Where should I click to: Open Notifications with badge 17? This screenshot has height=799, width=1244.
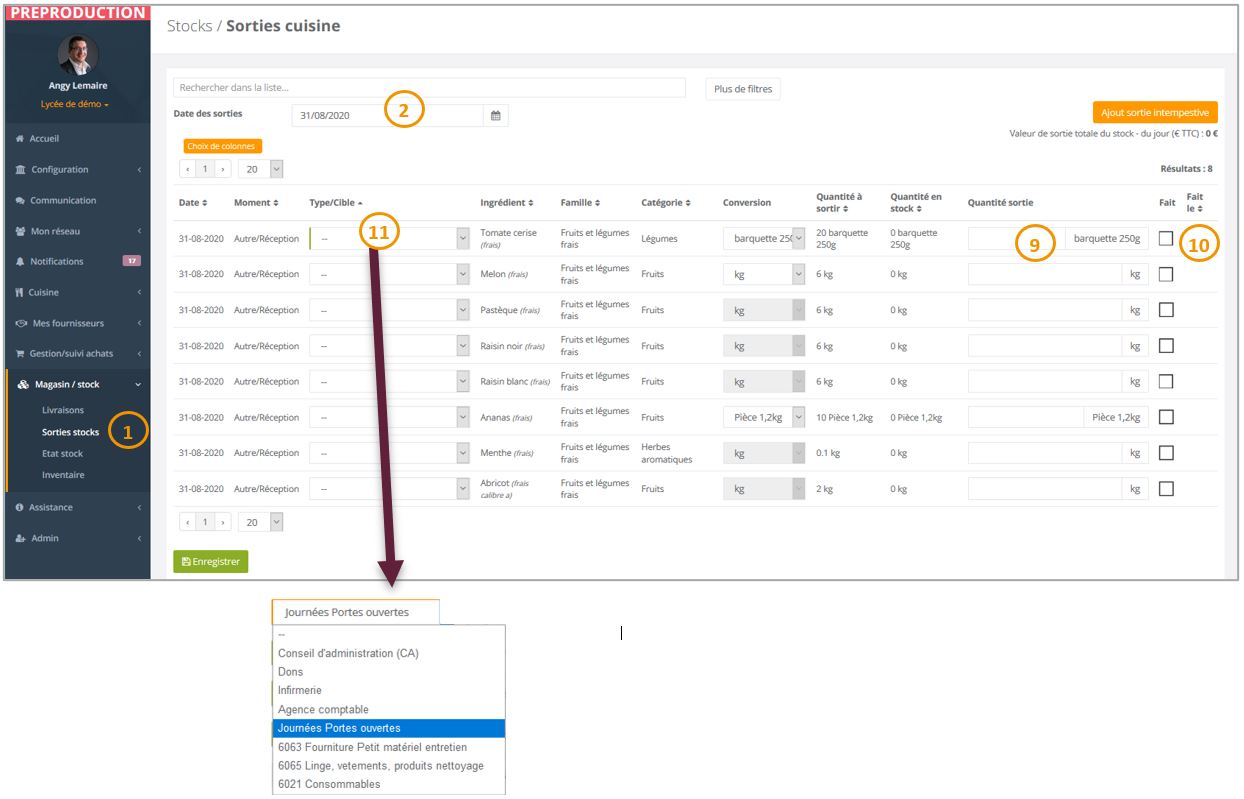77,262
